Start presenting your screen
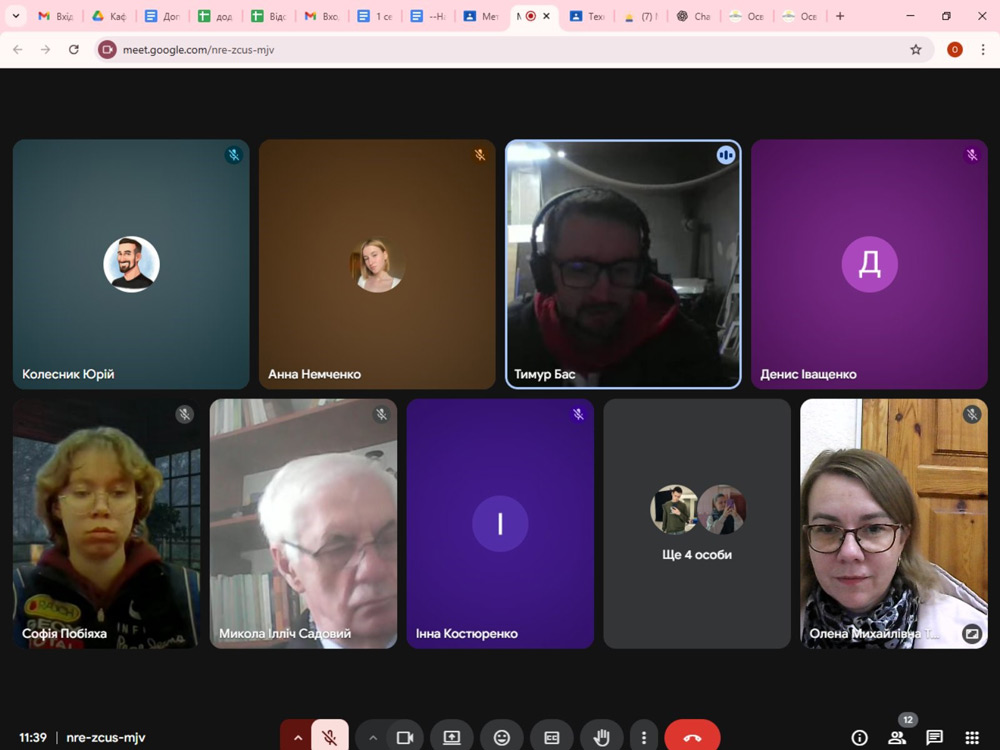Screen dimensions: 1000x750 click(x=452, y=737)
